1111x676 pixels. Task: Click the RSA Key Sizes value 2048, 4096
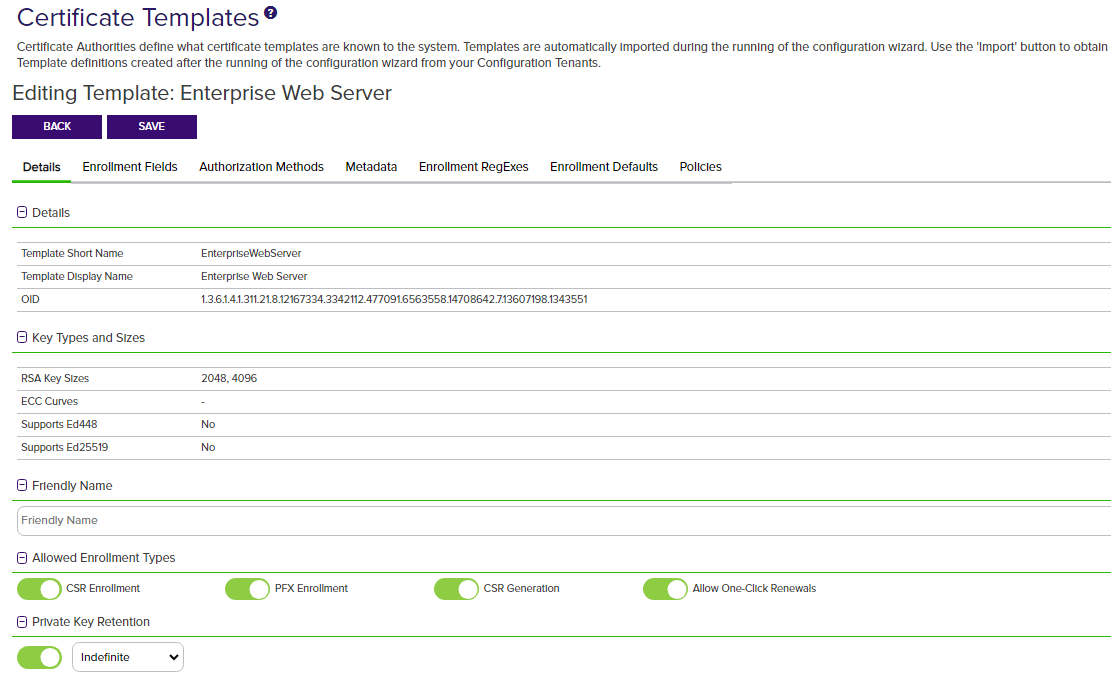point(229,378)
